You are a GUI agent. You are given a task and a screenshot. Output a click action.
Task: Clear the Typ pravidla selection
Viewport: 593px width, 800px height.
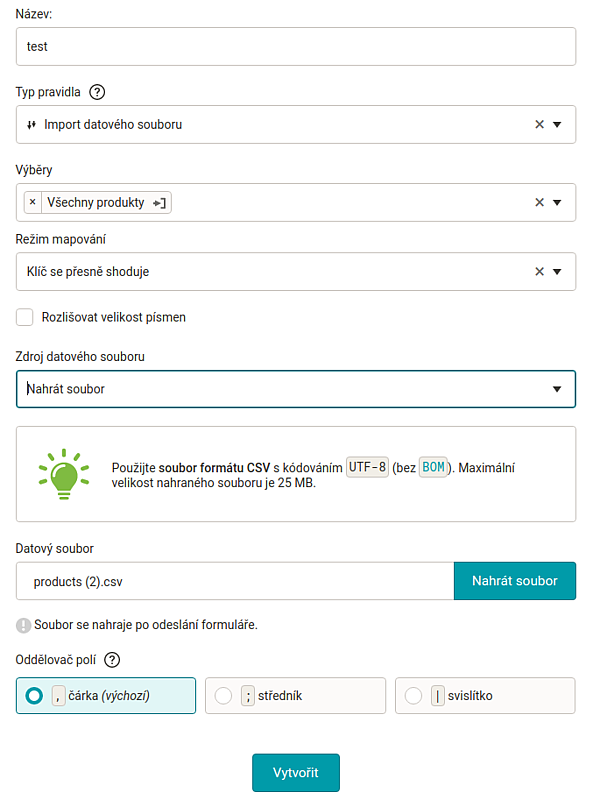[539, 124]
